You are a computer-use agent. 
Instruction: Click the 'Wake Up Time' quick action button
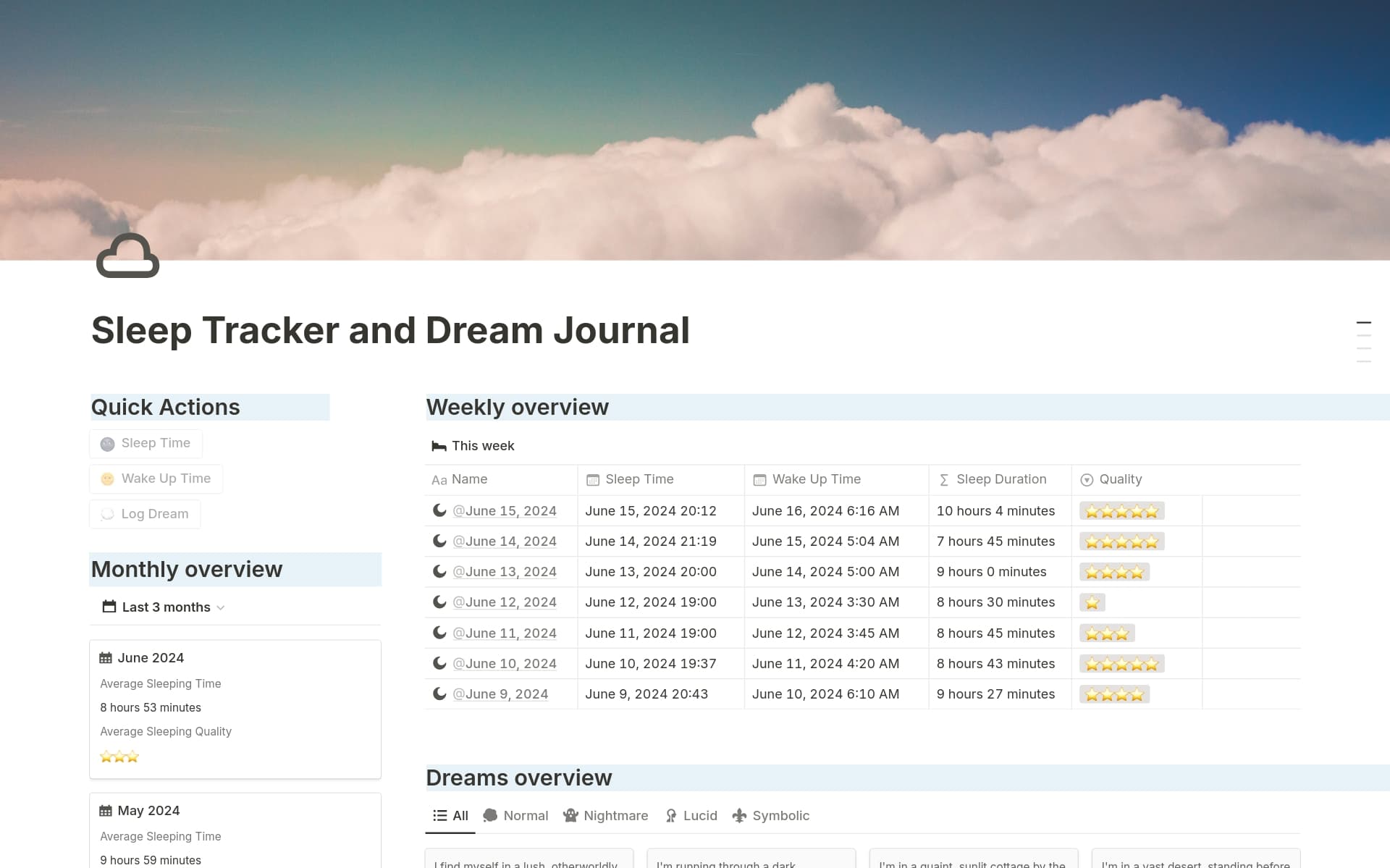click(155, 479)
